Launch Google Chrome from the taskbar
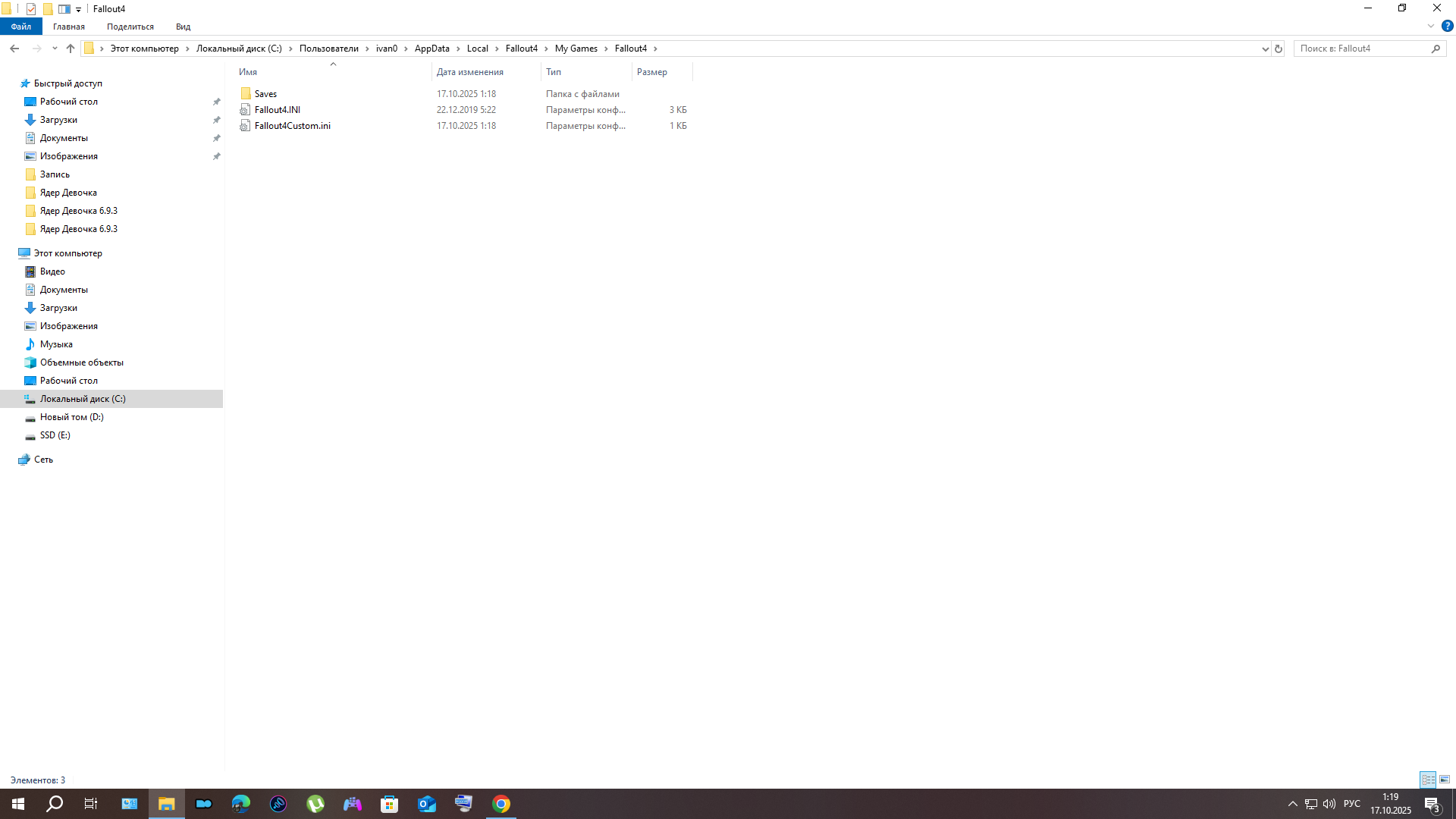This screenshot has height=819, width=1456. click(x=501, y=804)
